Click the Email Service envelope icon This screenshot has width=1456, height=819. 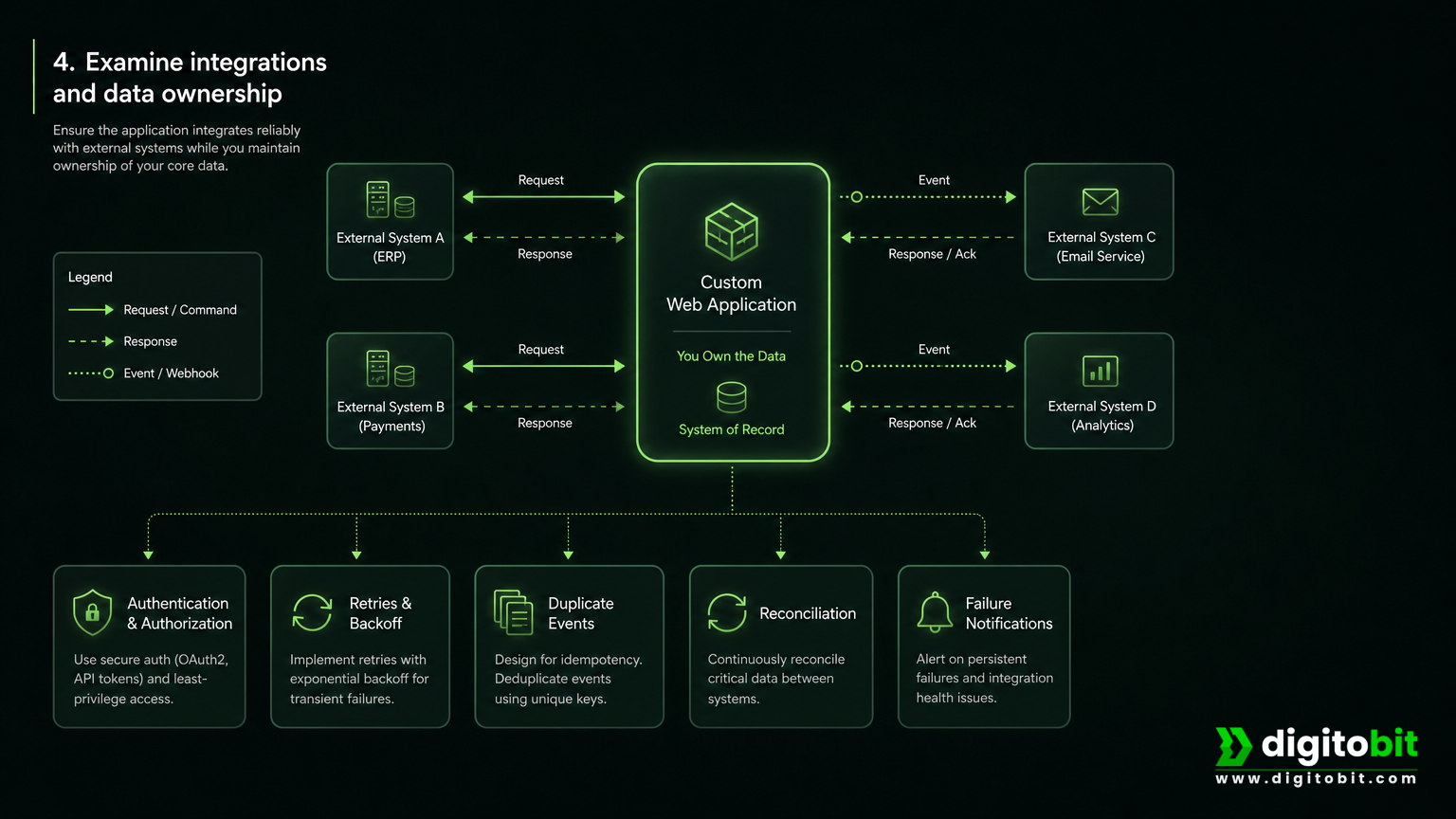[1101, 202]
